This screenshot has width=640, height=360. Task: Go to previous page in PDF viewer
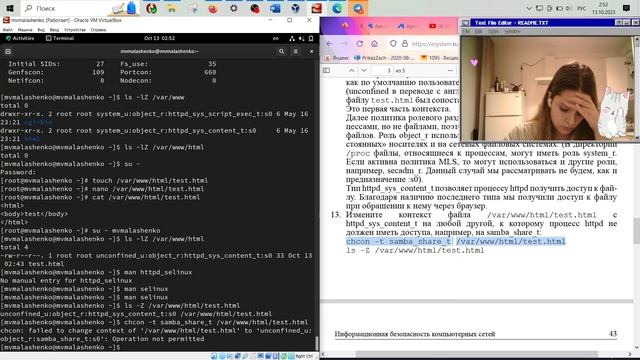[x=351, y=71]
